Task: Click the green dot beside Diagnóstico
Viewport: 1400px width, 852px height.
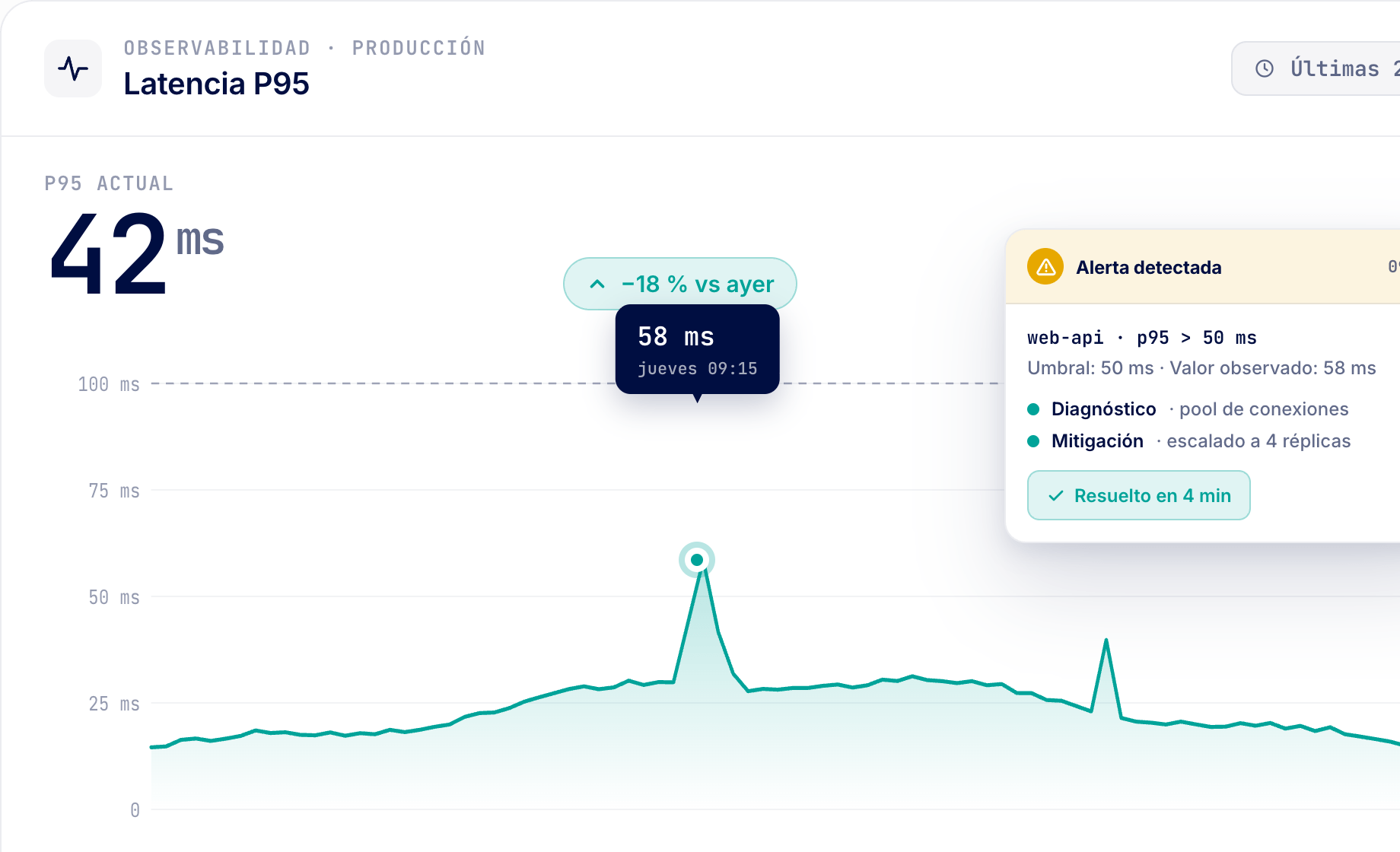Action: pos(1033,409)
